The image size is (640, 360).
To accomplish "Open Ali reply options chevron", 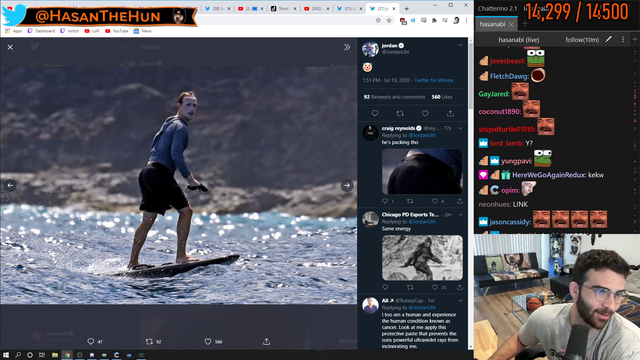I will [x=460, y=300].
